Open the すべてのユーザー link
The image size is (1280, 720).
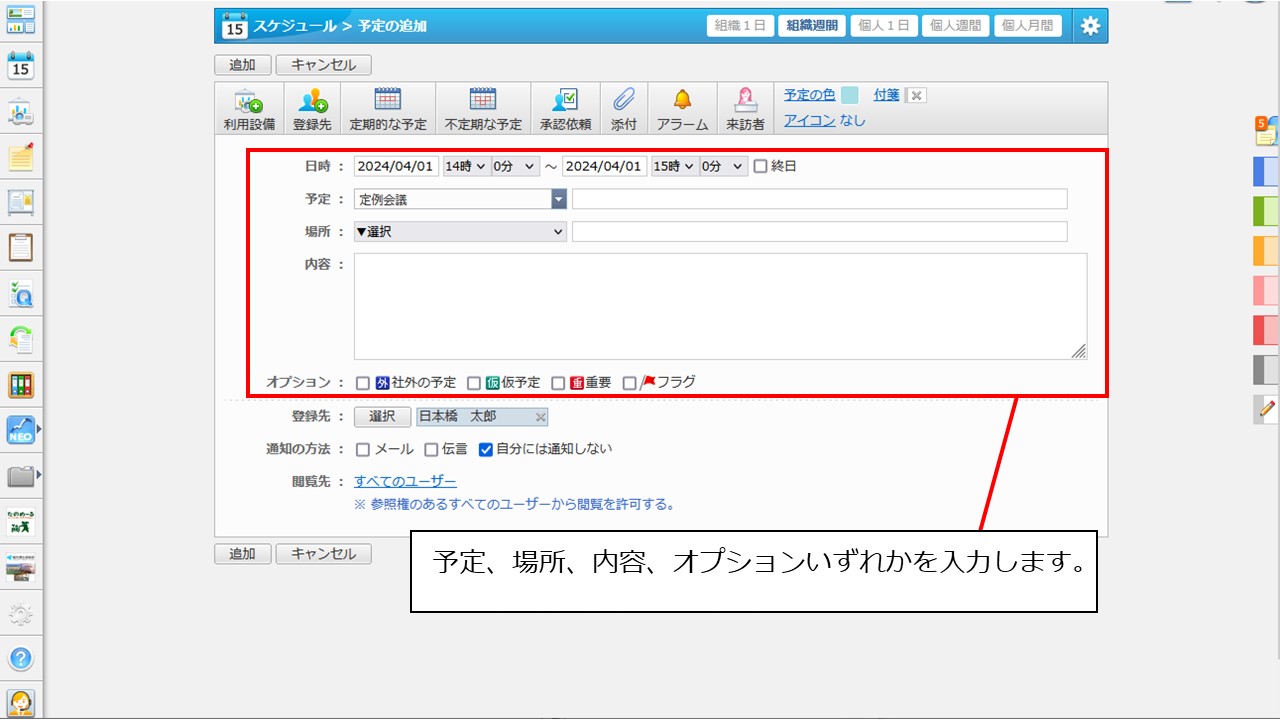(x=405, y=482)
